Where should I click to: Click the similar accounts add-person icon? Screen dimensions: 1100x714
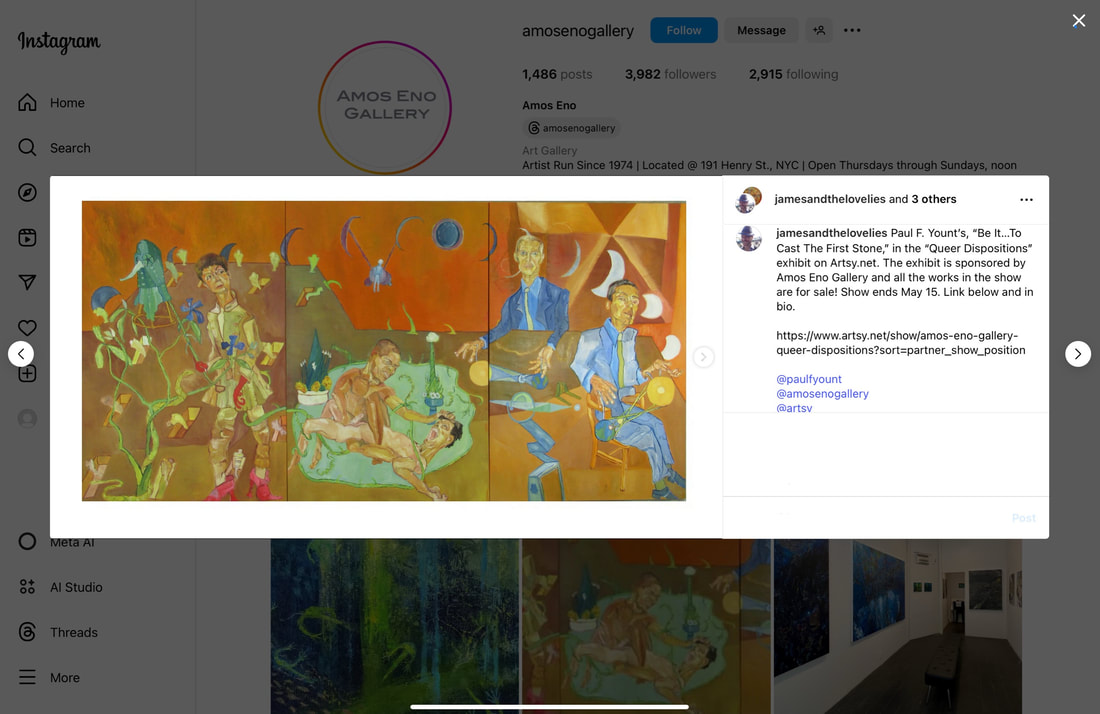click(x=819, y=30)
